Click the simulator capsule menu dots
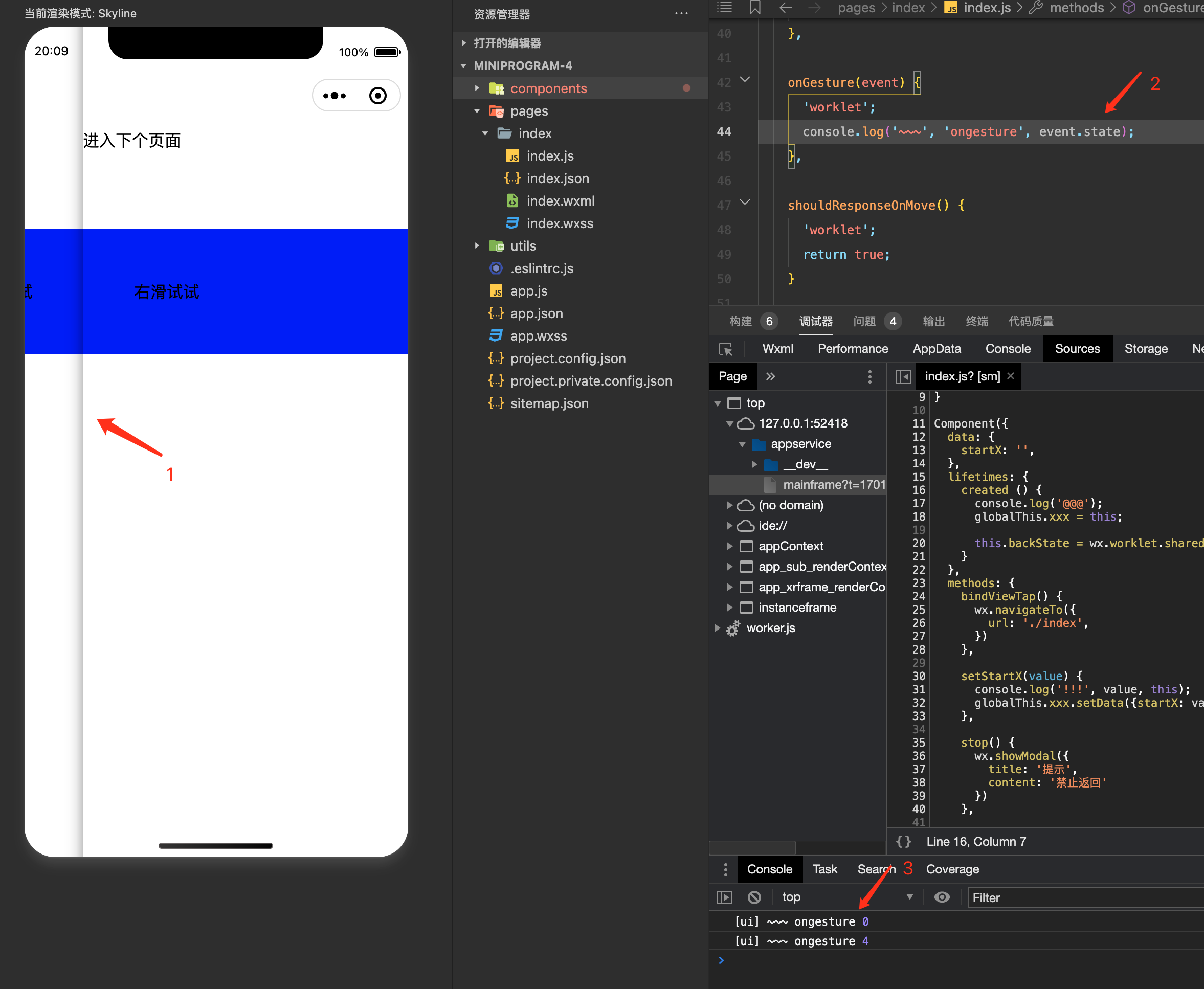 point(335,96)
